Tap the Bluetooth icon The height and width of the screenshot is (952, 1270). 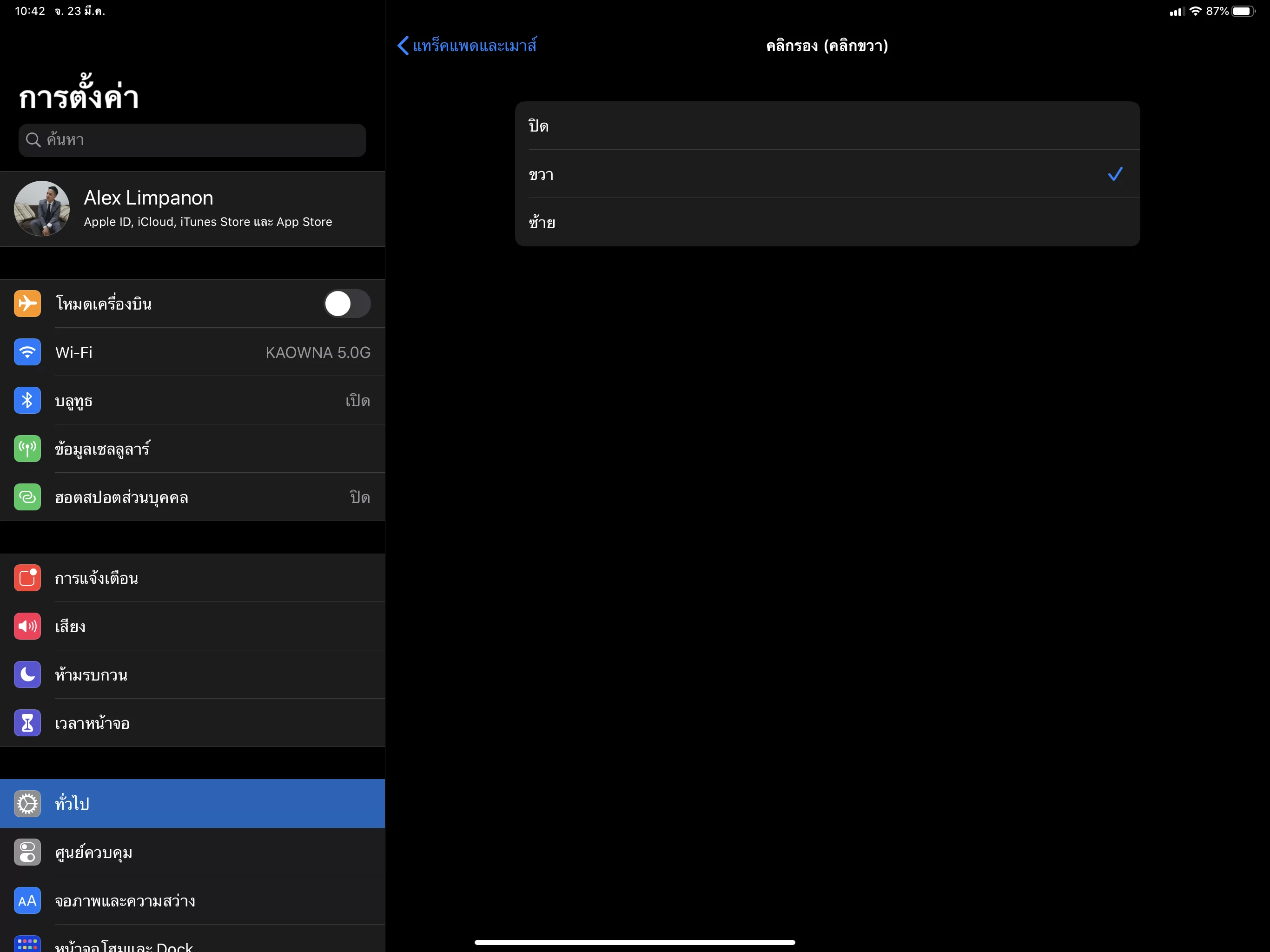coord(27,400)
